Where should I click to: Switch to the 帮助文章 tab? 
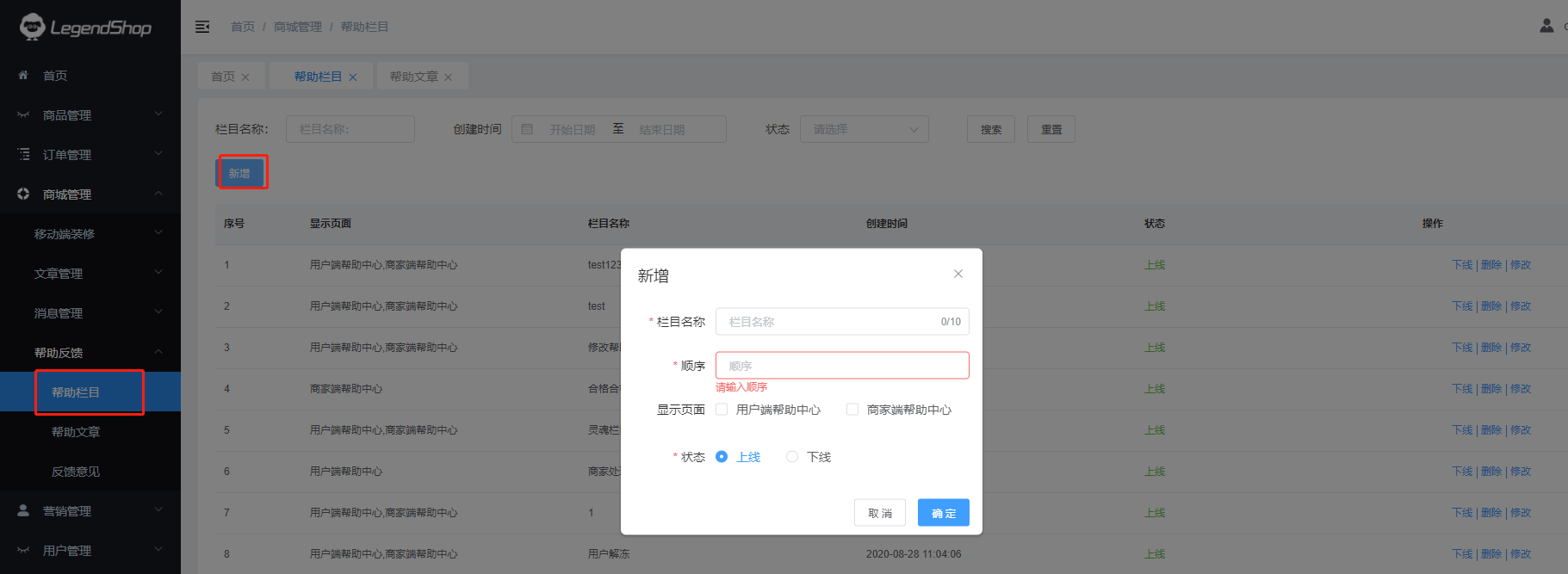(413, 77)
